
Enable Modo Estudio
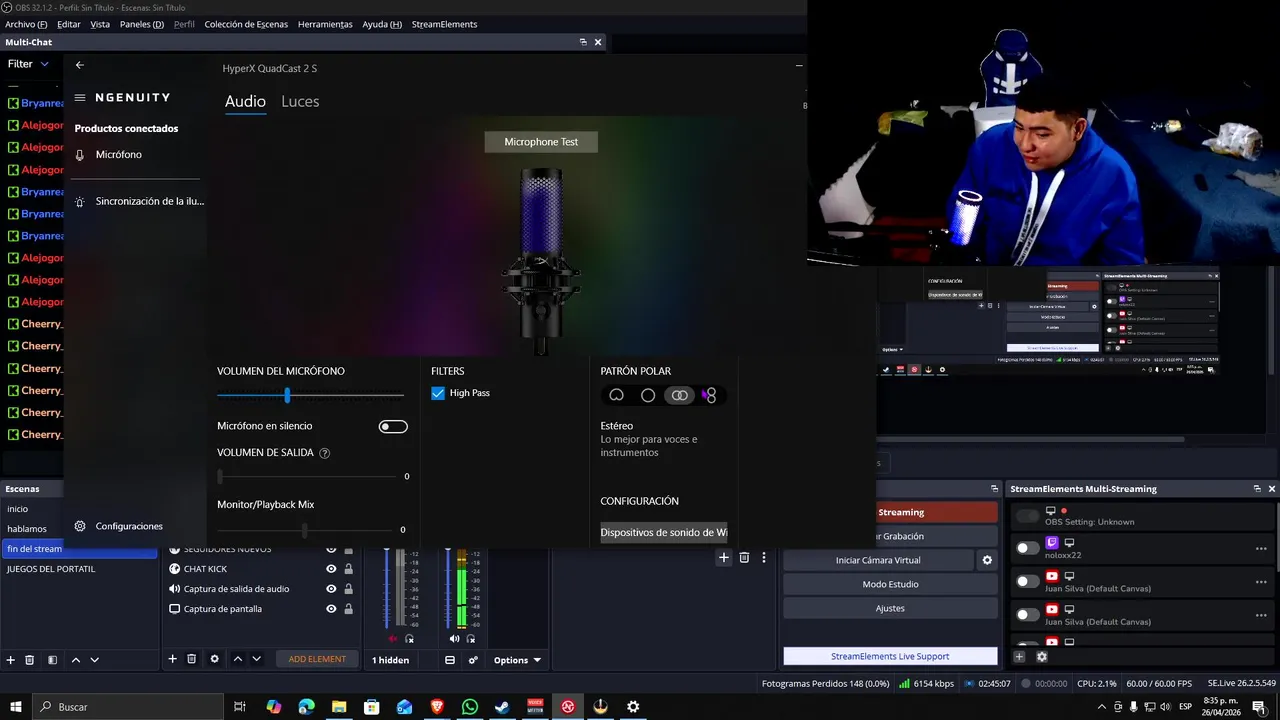point(890,584)
